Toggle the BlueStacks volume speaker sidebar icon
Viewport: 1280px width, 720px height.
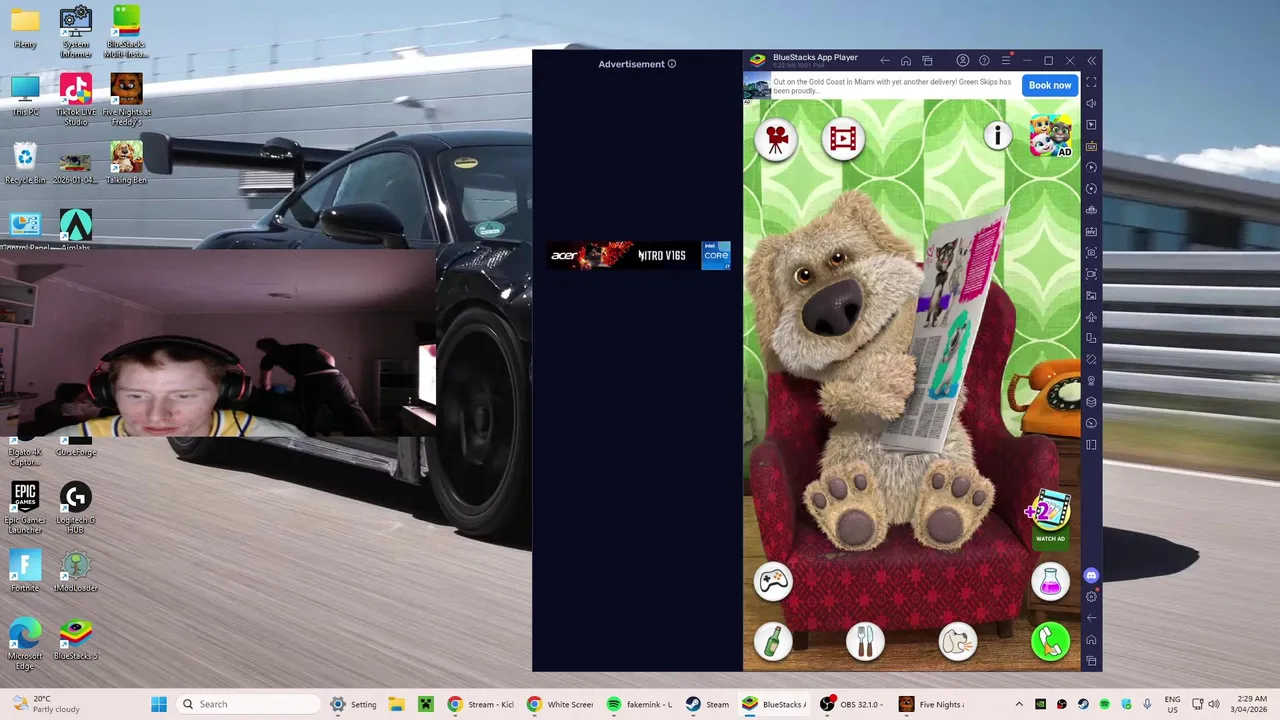[x=1091, y=103]
